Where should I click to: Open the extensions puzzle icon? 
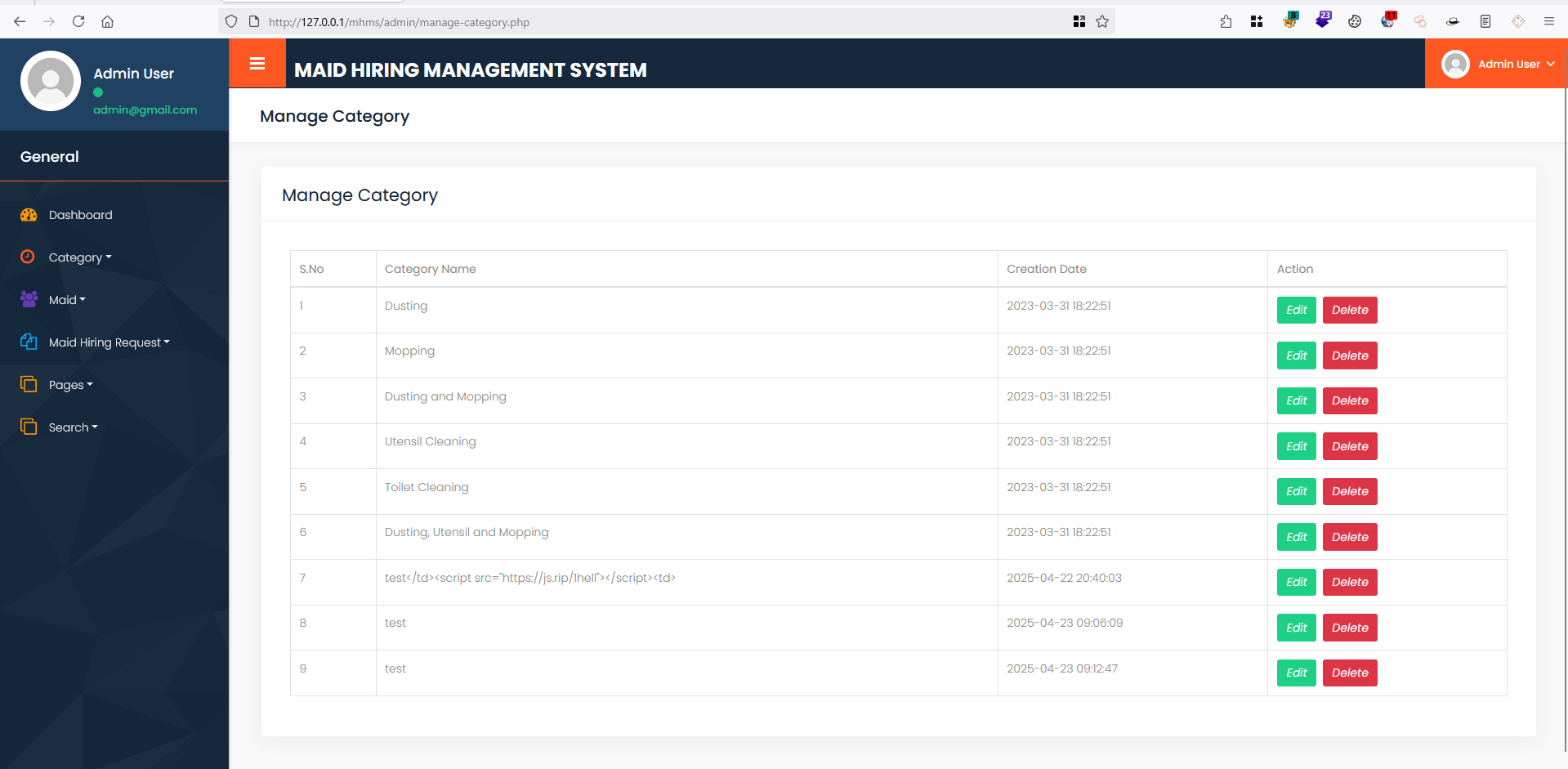tap(1226, 21)
